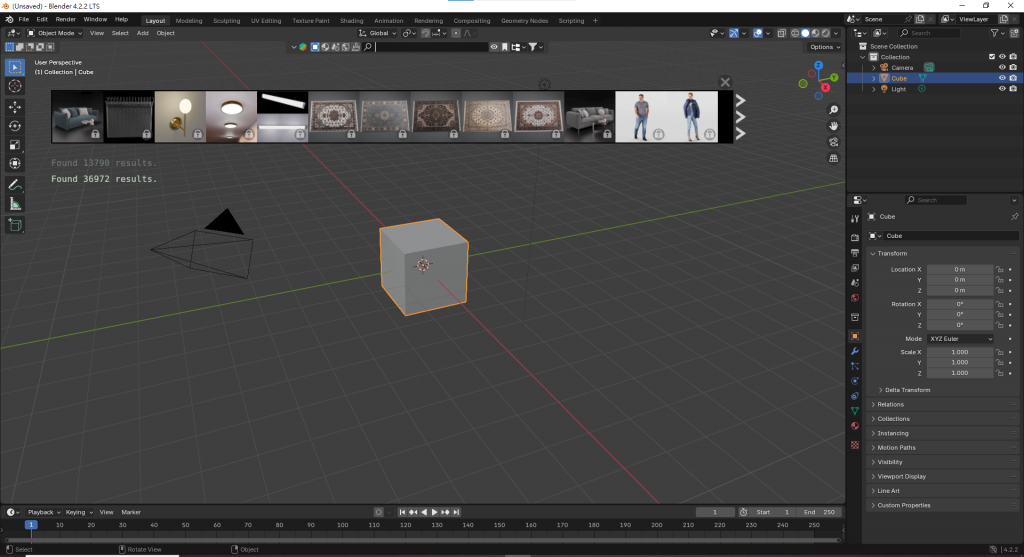Toggle viewport visibility of the Light object
This screenshot has height=557, width=1024.
(x=1002, y=89)
